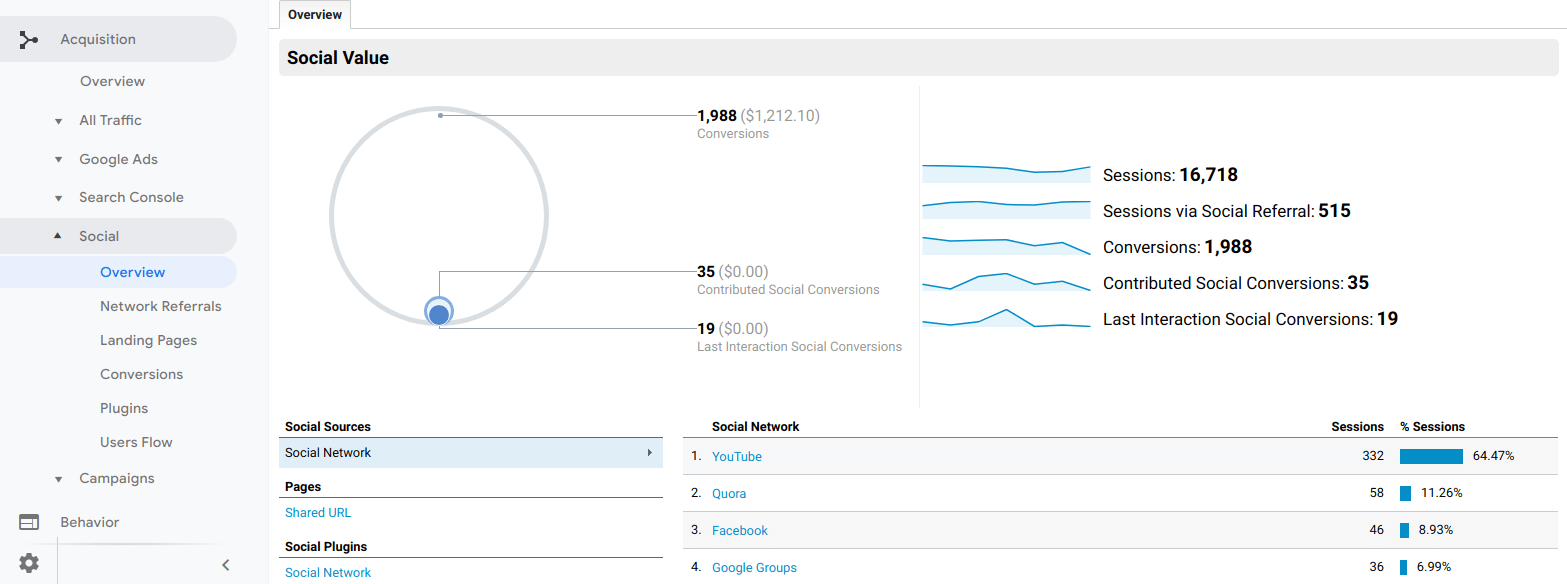The height and width of the screenshot is (584, 1567).
Task: Click the Social Network column header
Action: click(755, 427)
